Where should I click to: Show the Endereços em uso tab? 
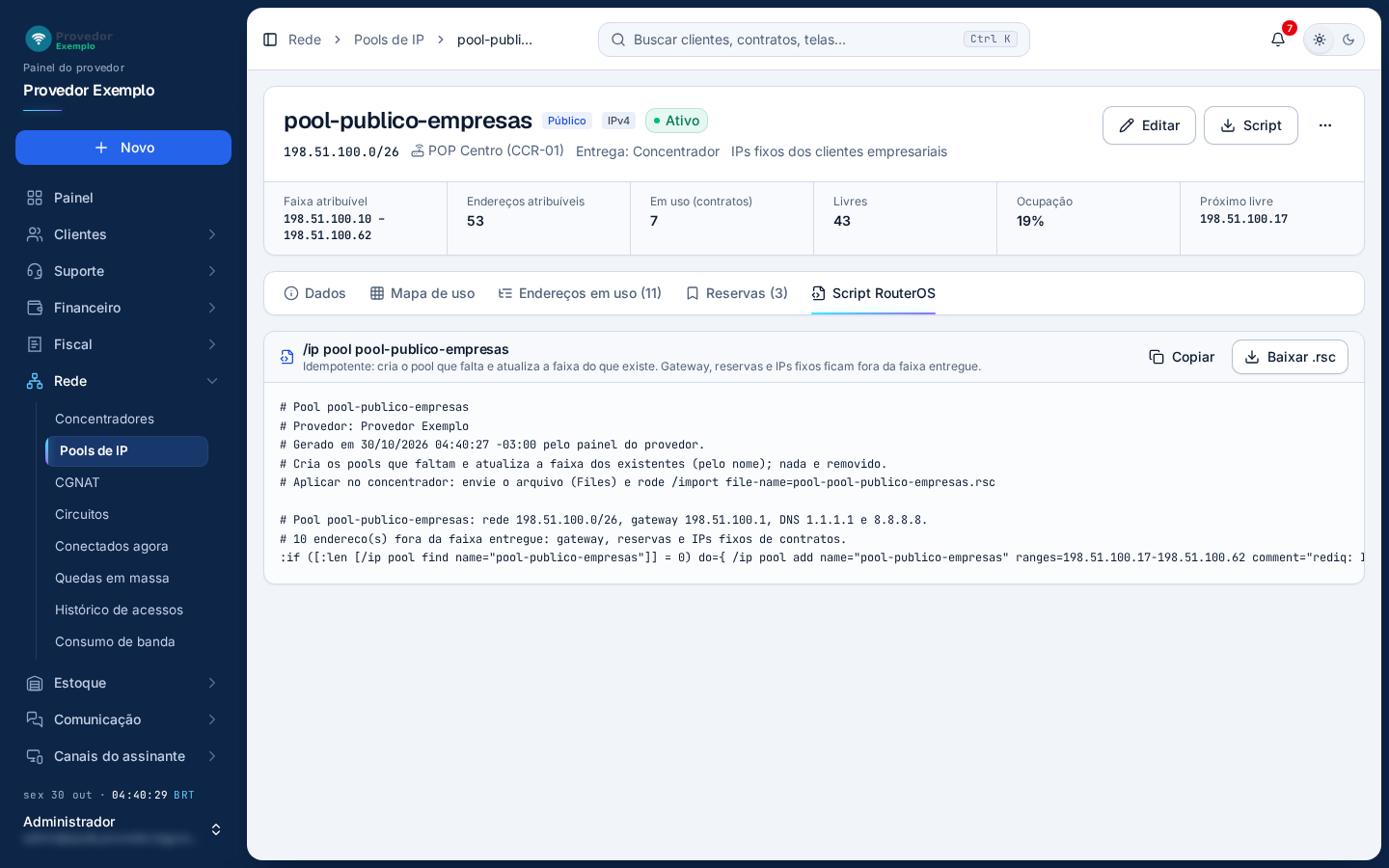pyautogui.click(x=580, y=293)
